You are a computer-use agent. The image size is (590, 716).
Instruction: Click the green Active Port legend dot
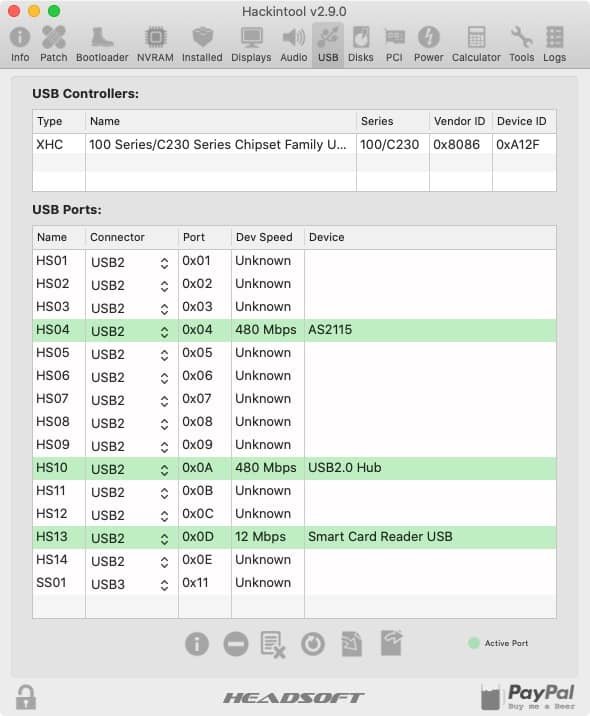click(474, 643)
